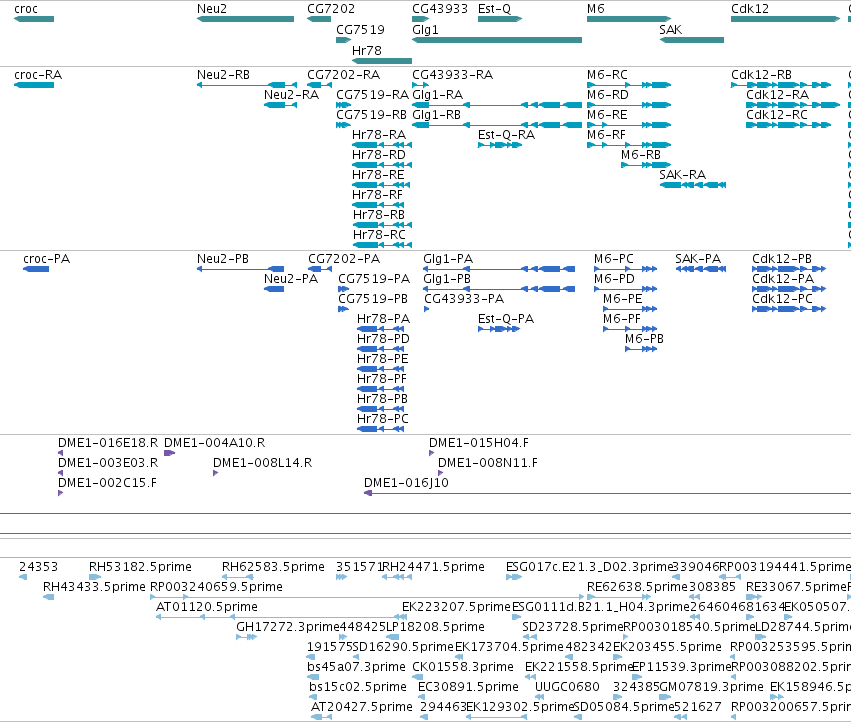Click the DME1-008N11.F label

[x=488, y=463]
